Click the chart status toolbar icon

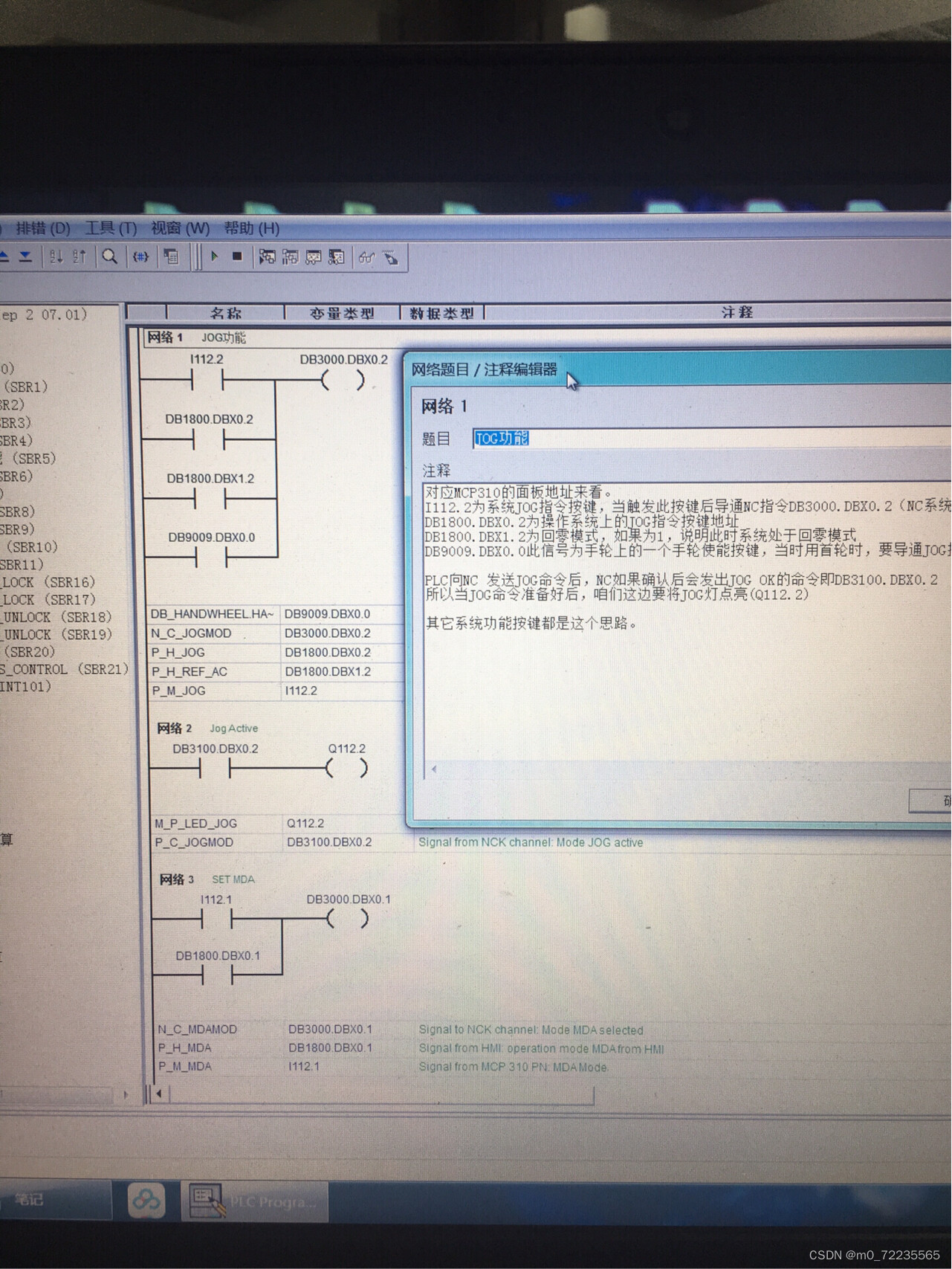pos(314,256)
